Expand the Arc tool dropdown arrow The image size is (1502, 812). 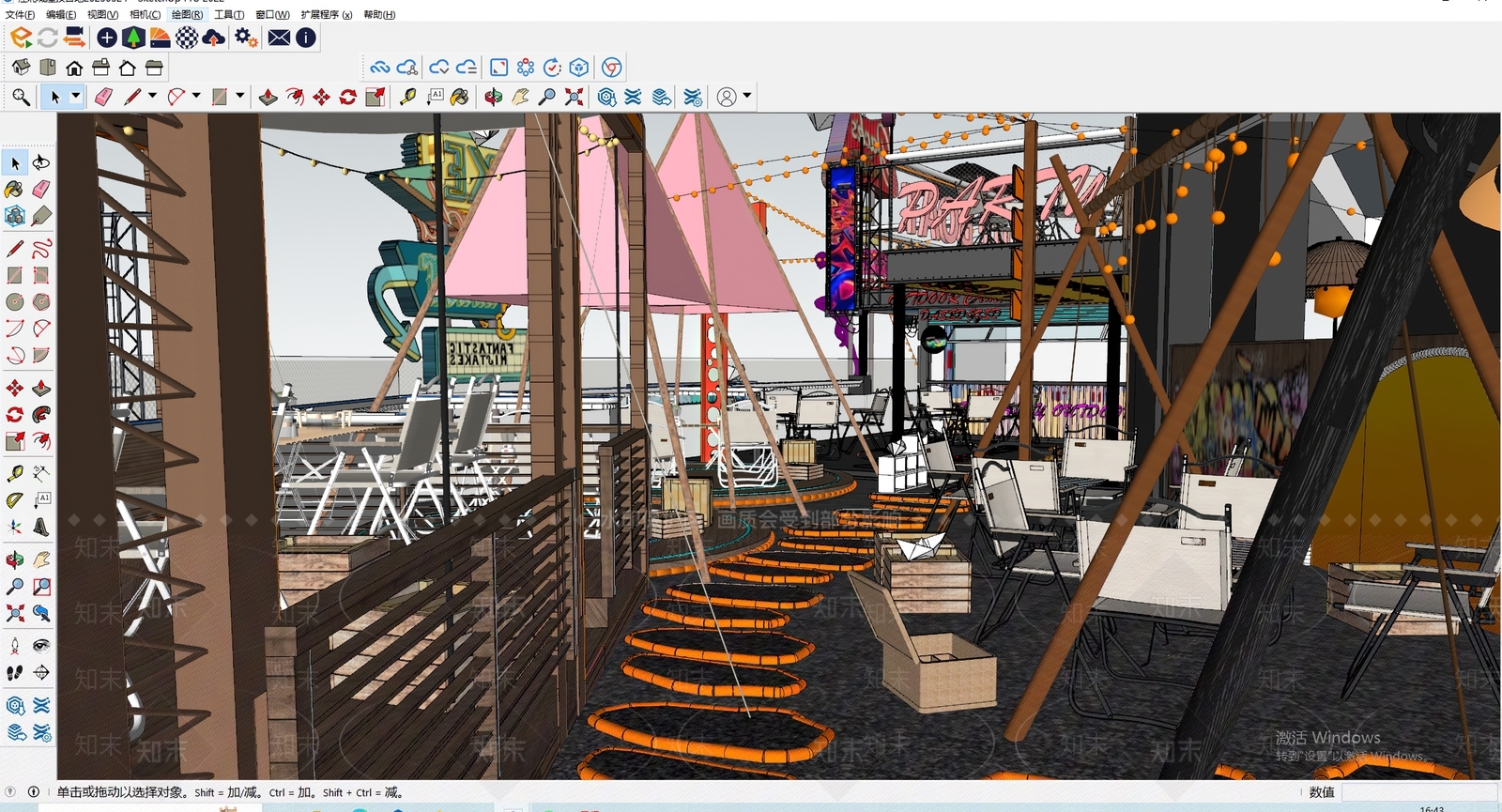point(196,96)
